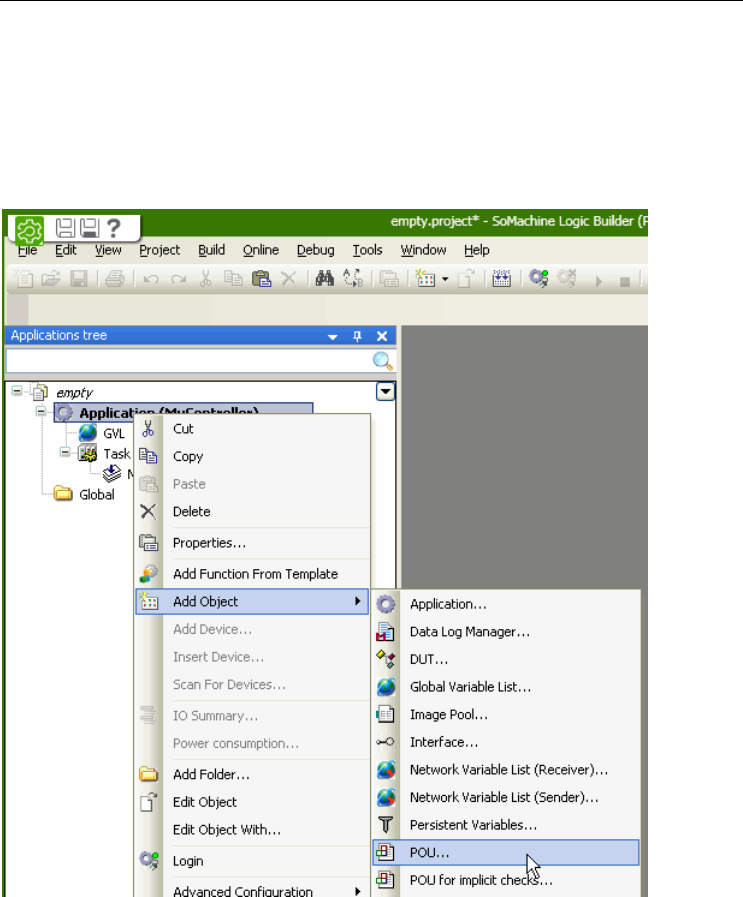Open the File menu

click(x=27, y=250)
